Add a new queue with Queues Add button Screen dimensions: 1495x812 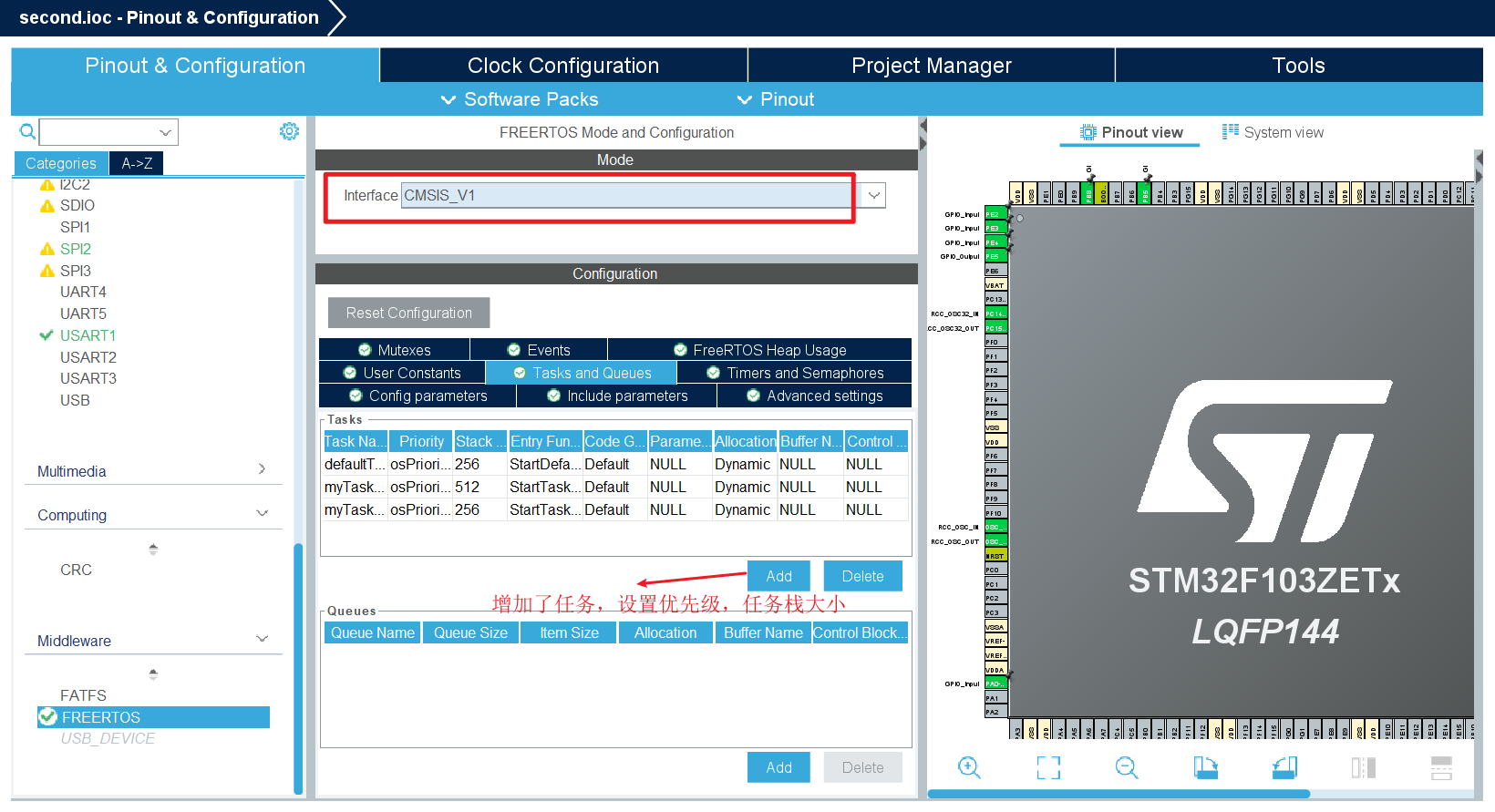click(778, 767)
